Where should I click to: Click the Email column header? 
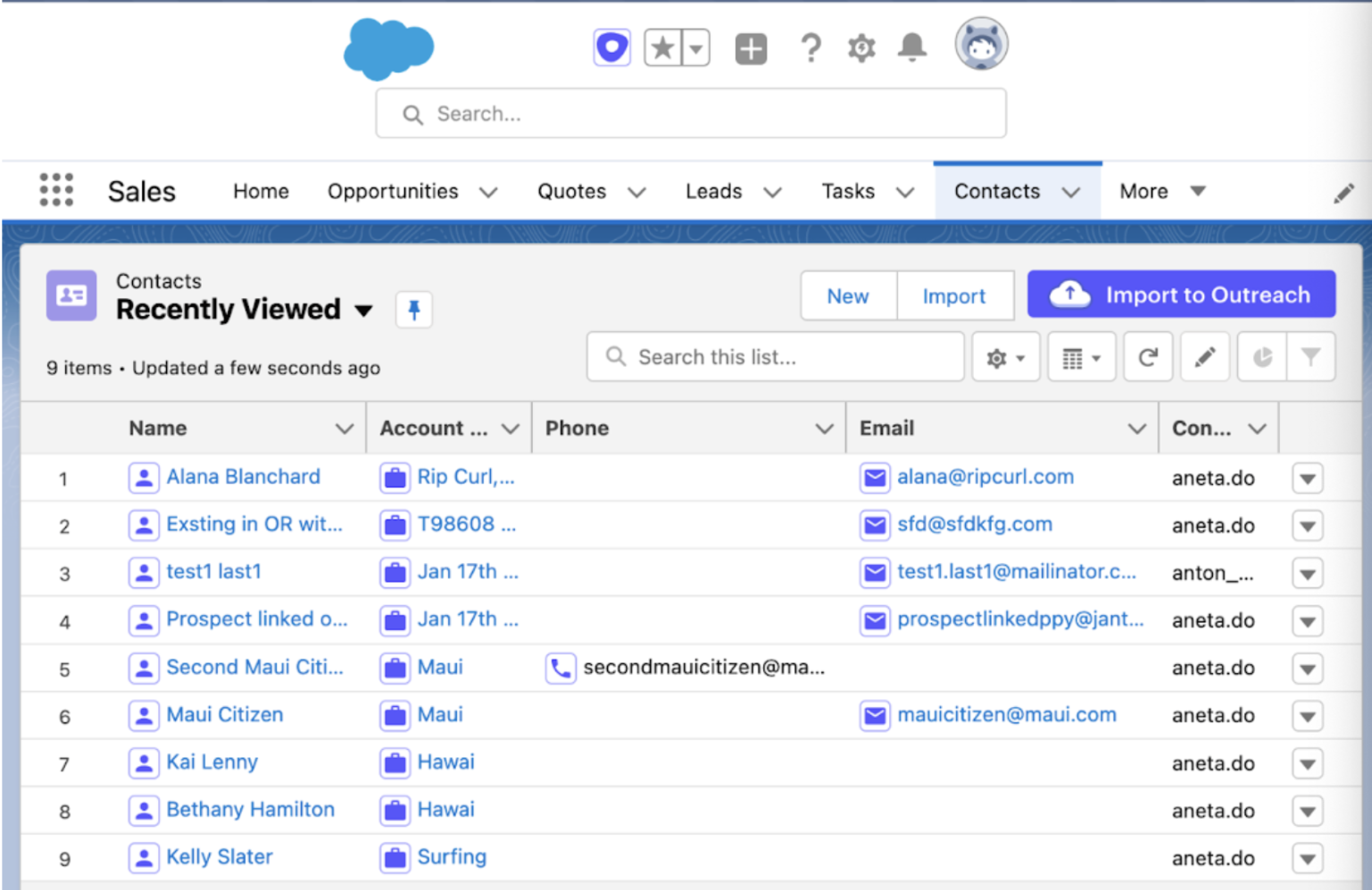[x=886, y=428]
